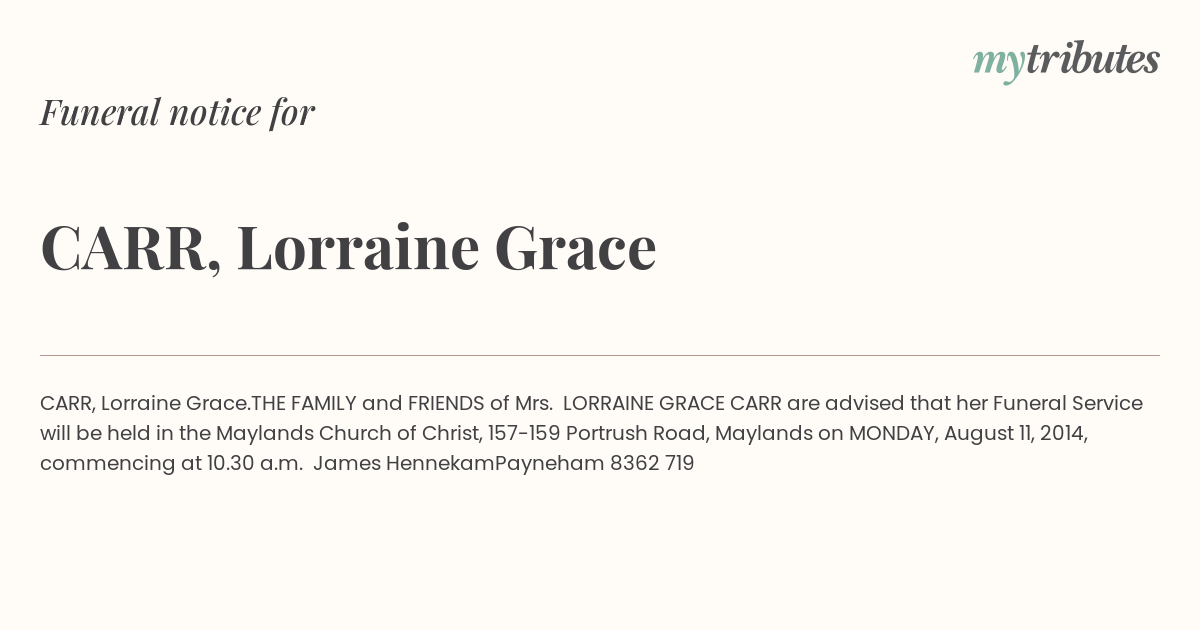Image resolution: width=1200 pixels, height=630 pixels.
Task: Click 'LORRAINE GRACE CARR' in notice body
Action: tap(672, 404)
